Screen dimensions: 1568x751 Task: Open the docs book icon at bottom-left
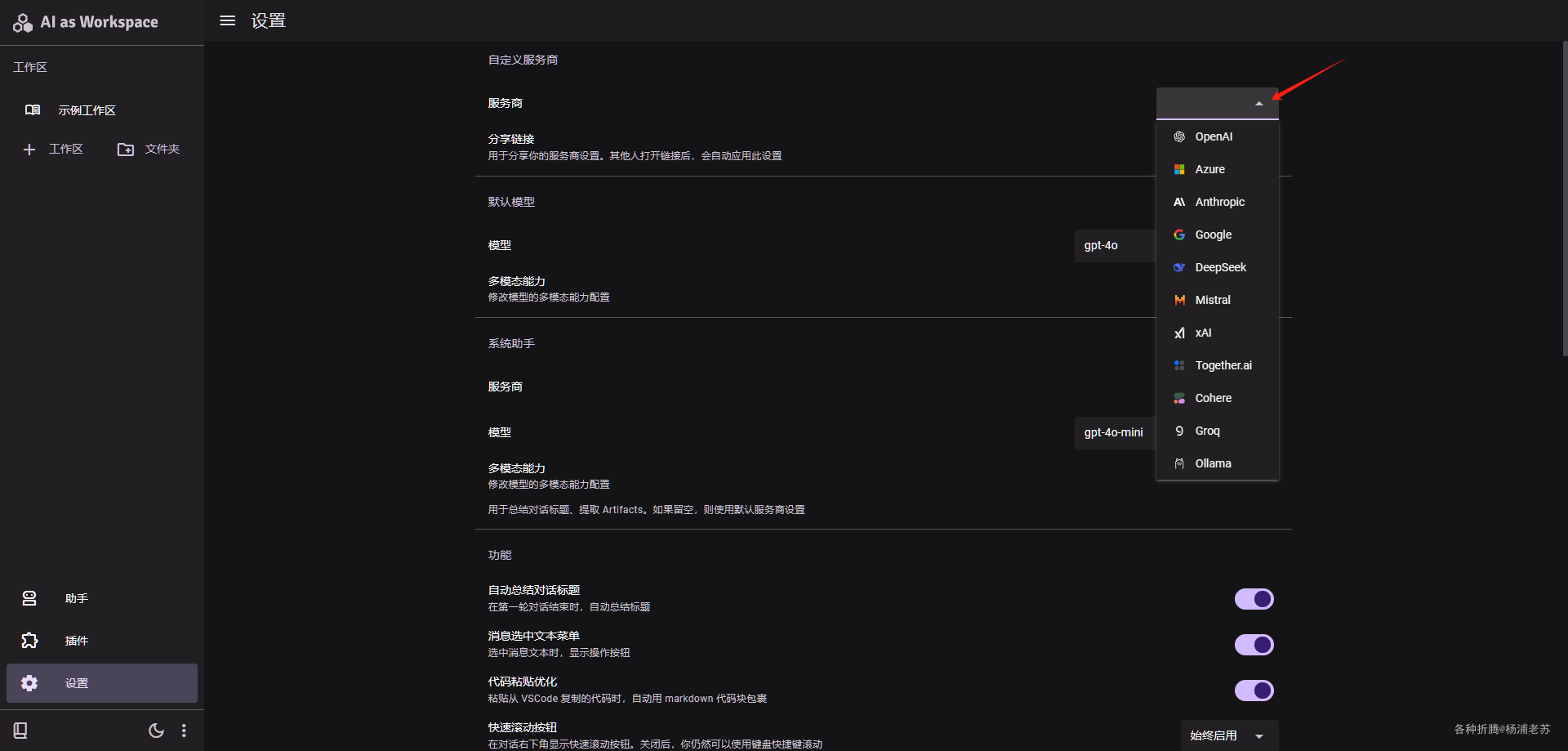point(20,731)
